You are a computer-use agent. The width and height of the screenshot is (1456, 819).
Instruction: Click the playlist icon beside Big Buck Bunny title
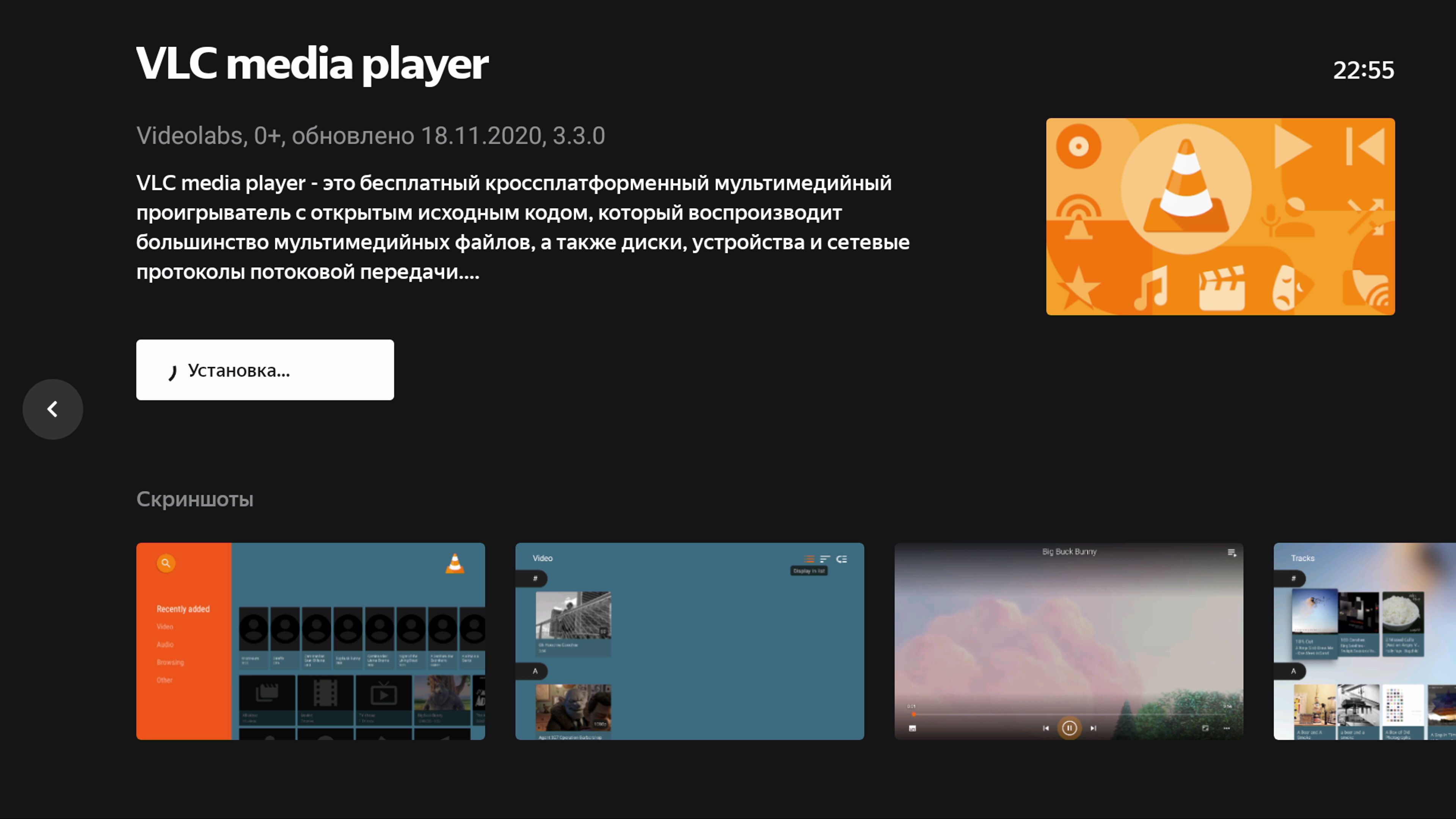coord(1232,553)
